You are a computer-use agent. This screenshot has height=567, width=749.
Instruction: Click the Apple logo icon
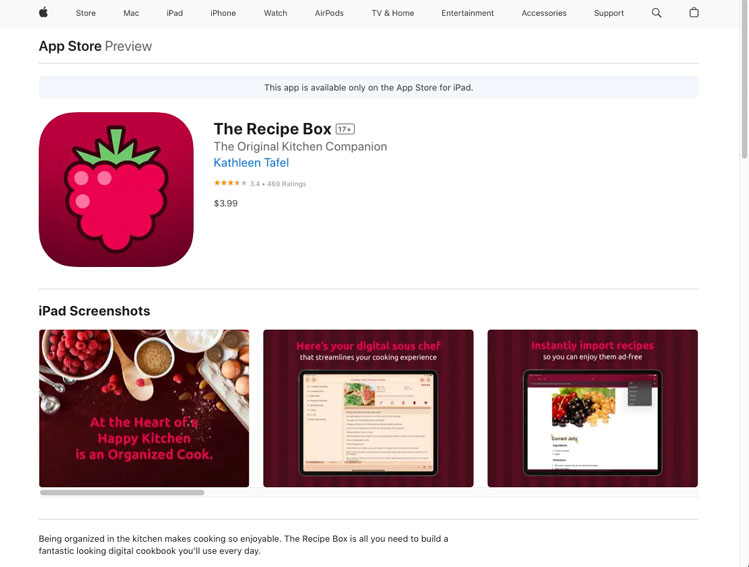43,12
